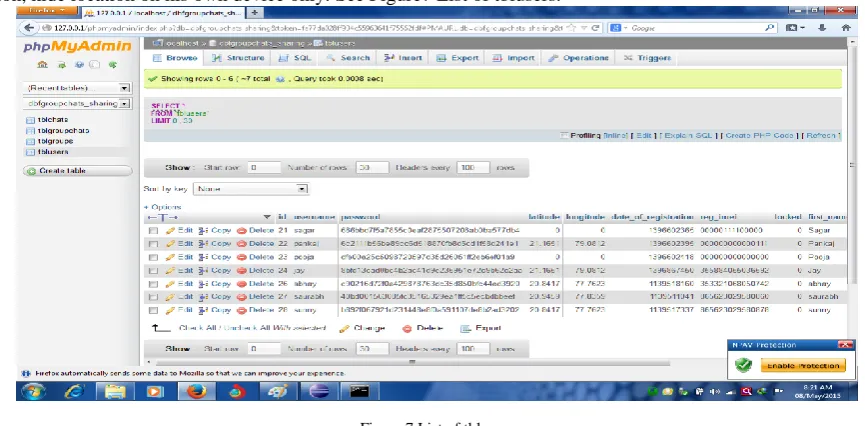Tick the checkbox for abhay row

pyautogui.click(x=154, y=284)
